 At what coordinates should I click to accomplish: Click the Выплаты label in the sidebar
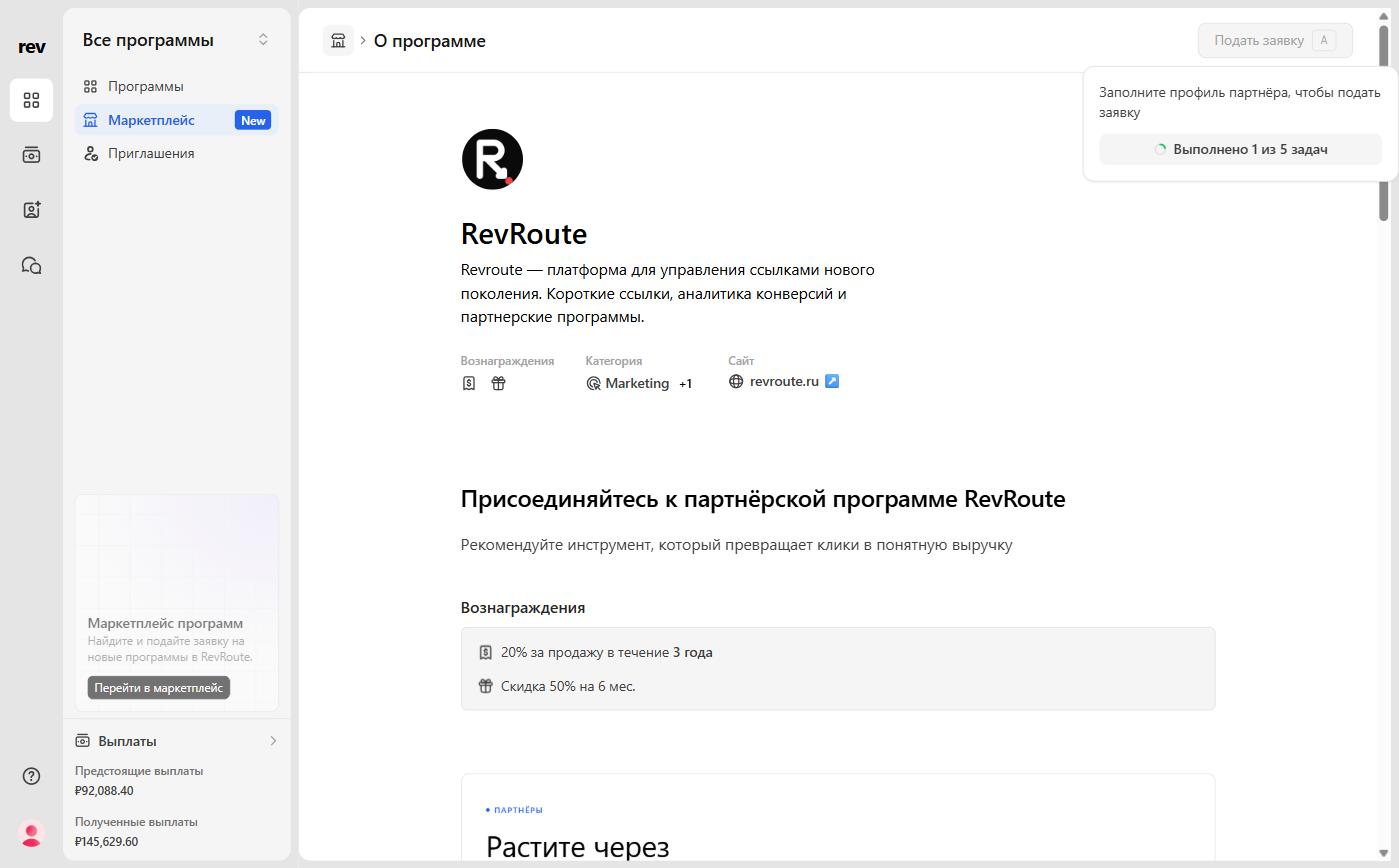(128, 741)
